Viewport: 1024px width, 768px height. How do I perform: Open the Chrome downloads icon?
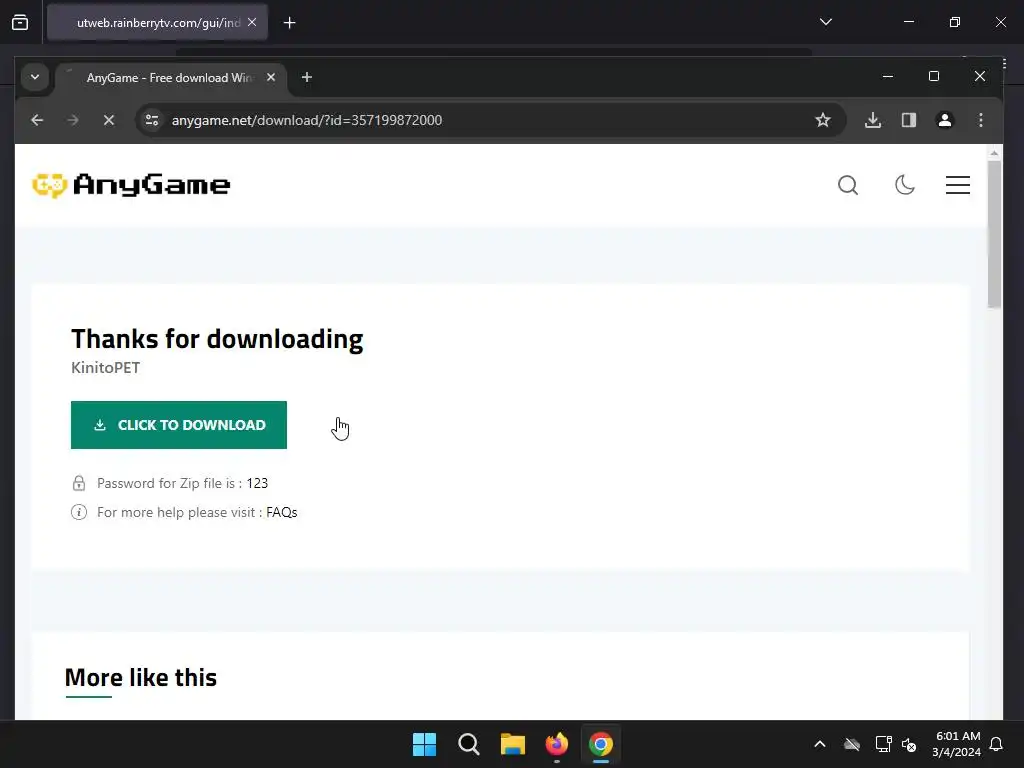tap(873, 120)
